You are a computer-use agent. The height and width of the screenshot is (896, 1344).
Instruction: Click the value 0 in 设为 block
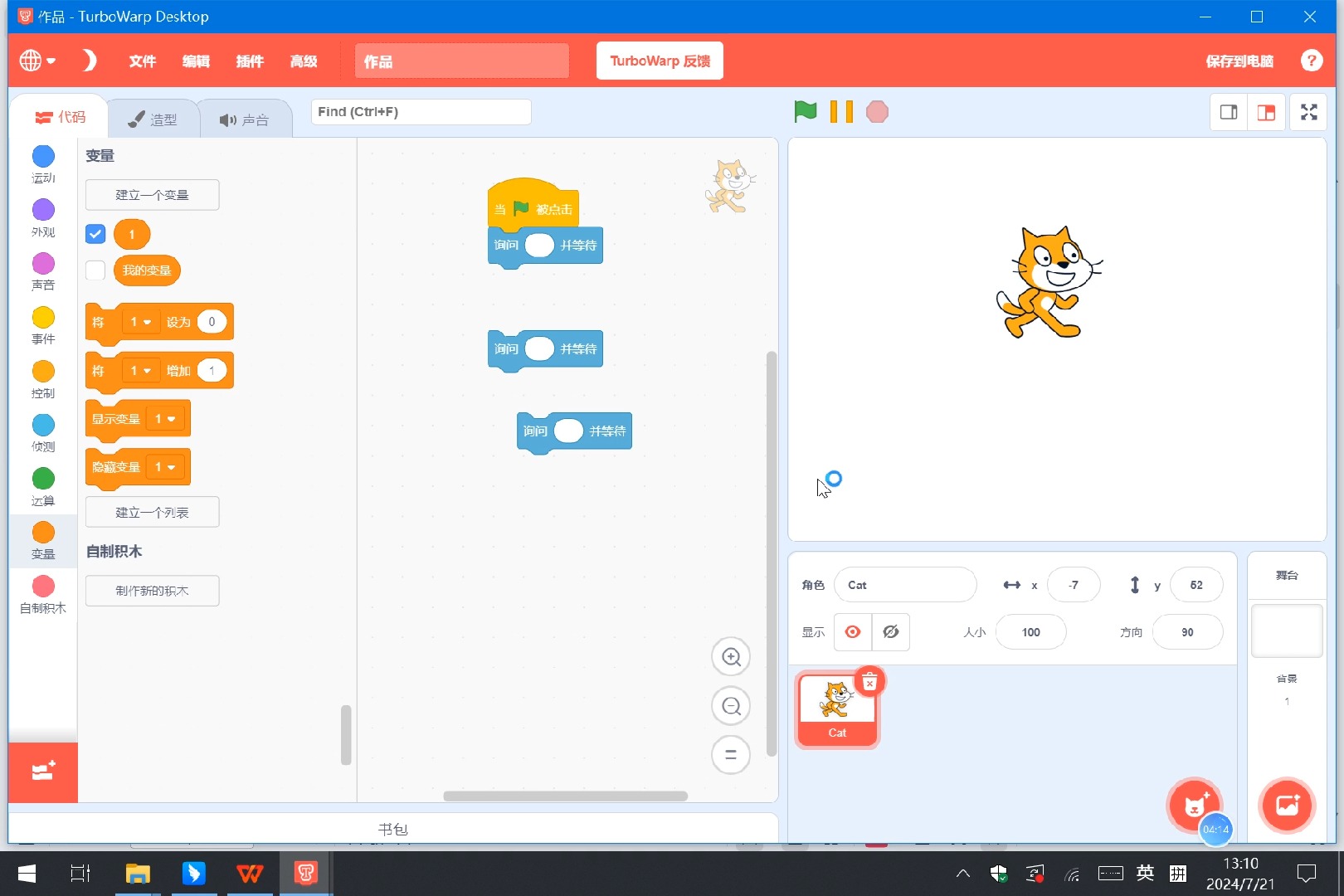(212, 322)
